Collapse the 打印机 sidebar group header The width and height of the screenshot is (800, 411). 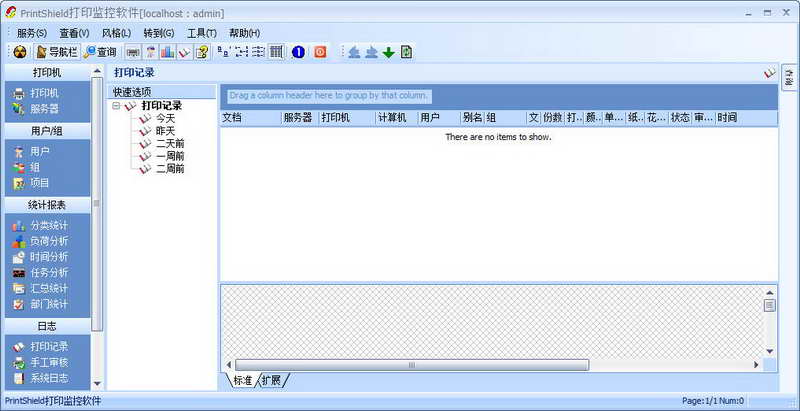[47, 73]
